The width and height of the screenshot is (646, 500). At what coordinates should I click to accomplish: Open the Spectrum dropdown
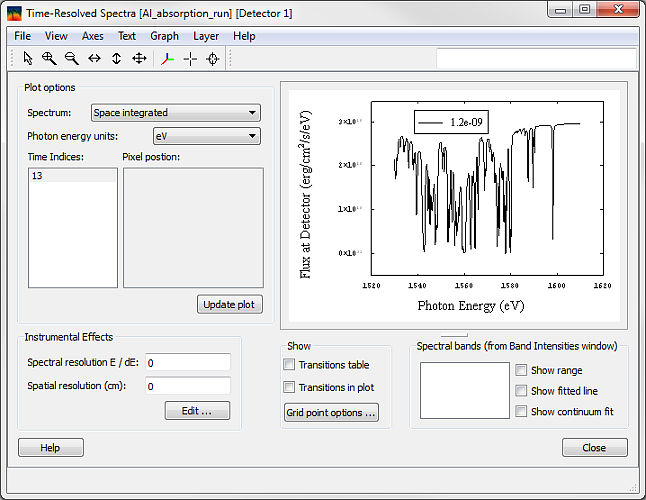pyautogui.click(x=176, y=113)
